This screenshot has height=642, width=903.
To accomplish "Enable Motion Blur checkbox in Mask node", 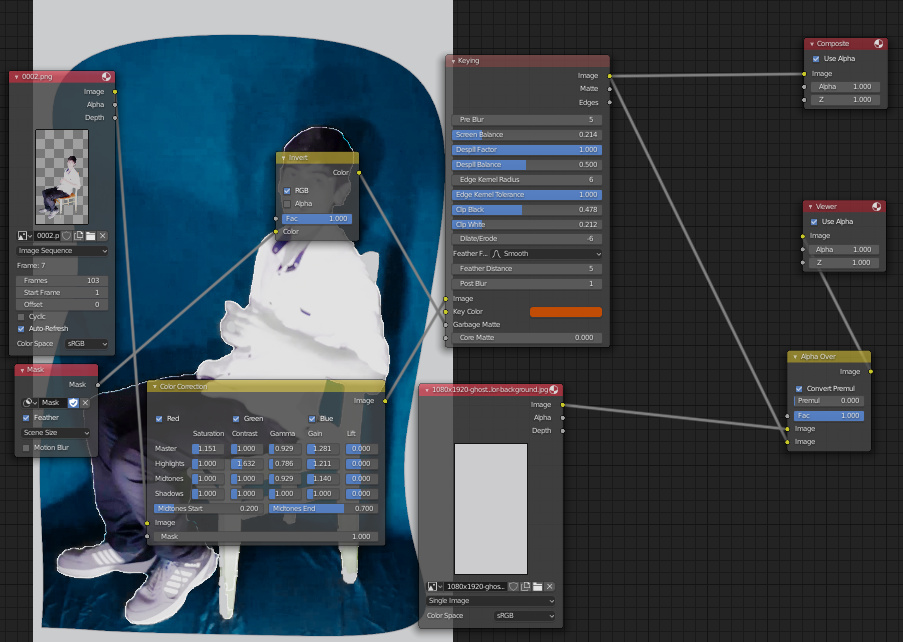I will [x=26, y=448].
